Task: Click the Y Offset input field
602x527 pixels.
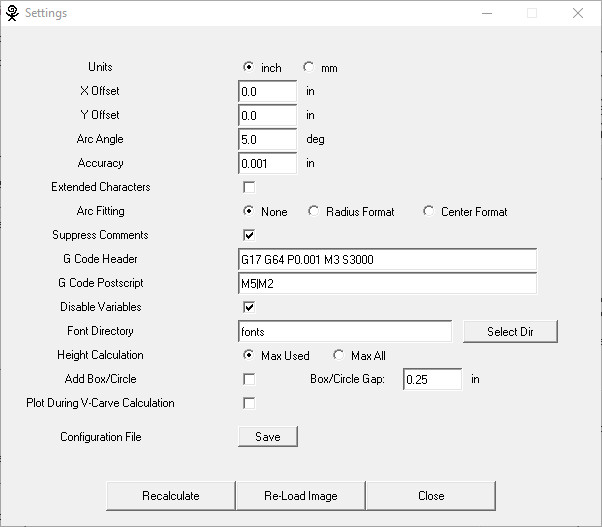Action: (268, 115)
